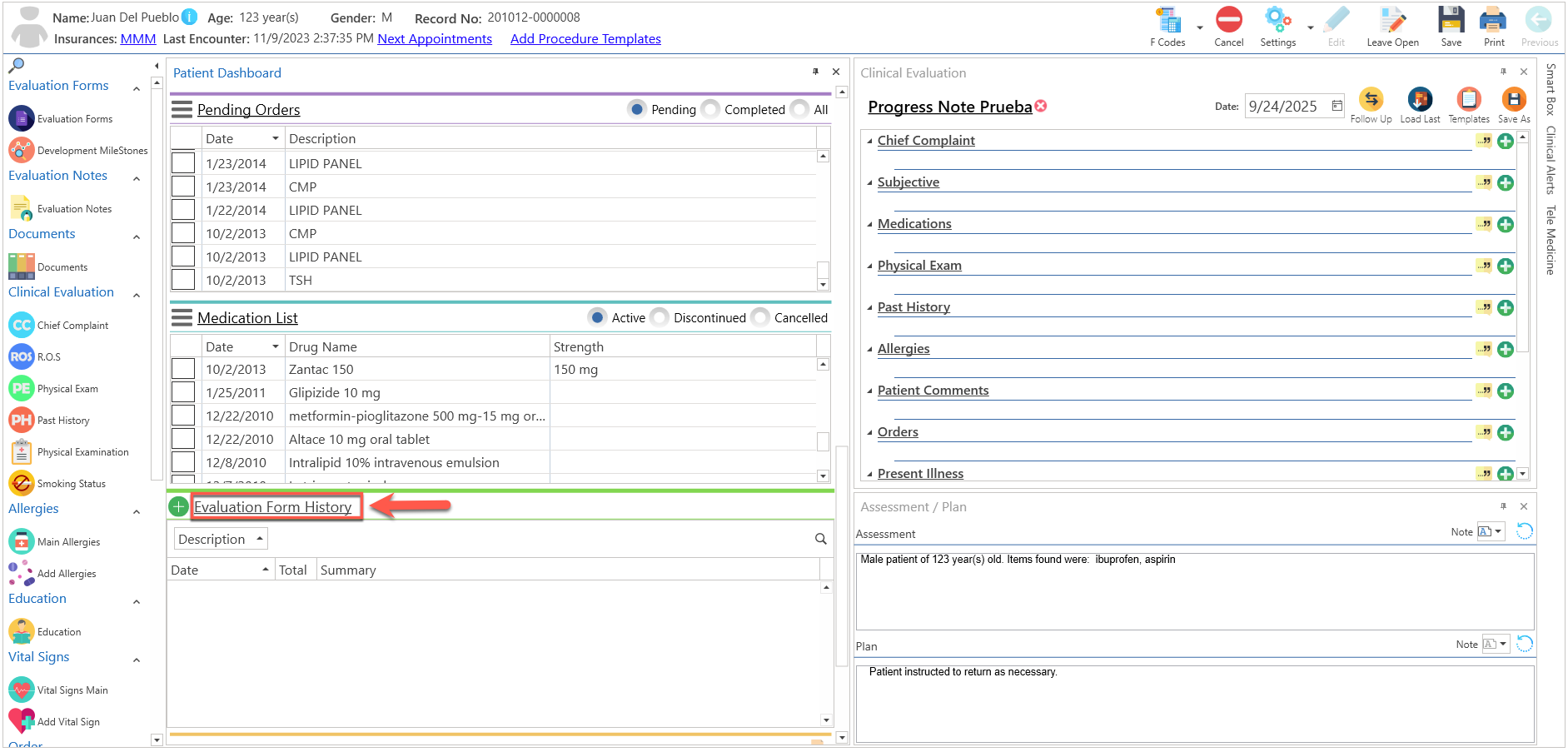
Task: Open the Settings gears icon
Action: pos(1277,20)
